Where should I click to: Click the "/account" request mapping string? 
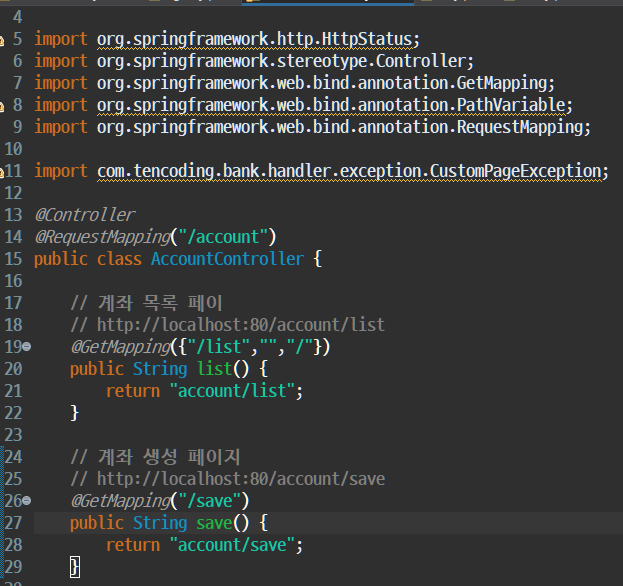pos(223,237)
